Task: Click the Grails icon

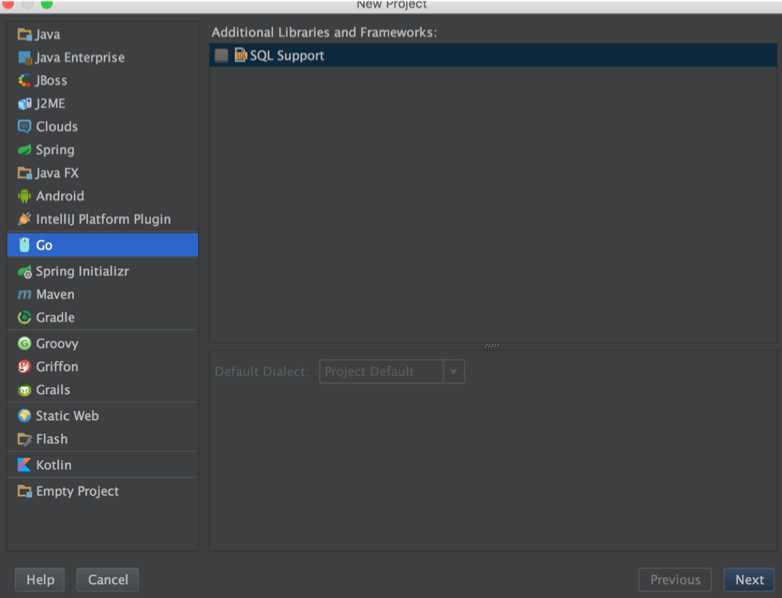Action: pos(24,390)
